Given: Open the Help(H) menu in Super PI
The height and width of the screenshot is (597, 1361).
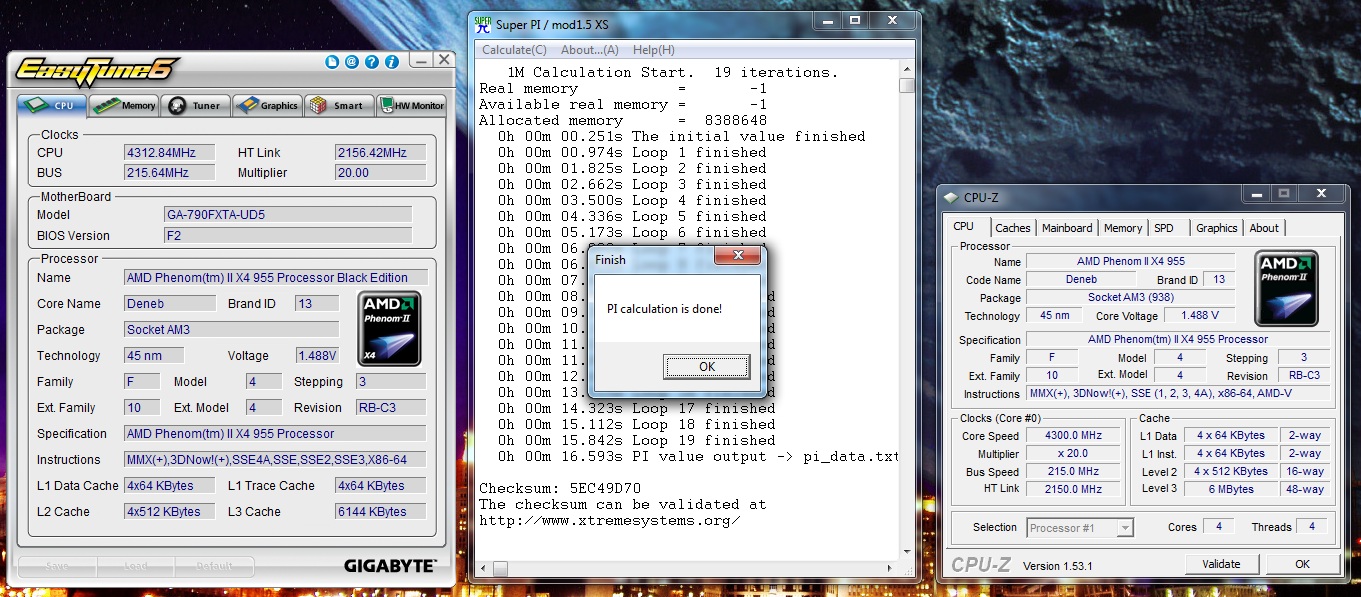Looking at the screenshot, I should pyautogui.click(x=654, y=50).
